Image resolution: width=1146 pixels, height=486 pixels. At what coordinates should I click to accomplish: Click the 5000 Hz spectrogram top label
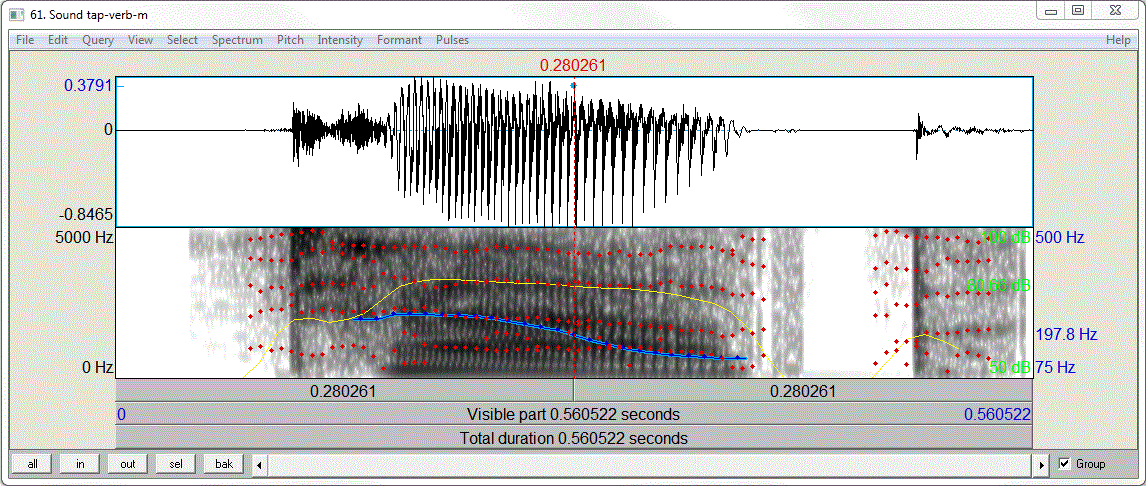point(84,238)
